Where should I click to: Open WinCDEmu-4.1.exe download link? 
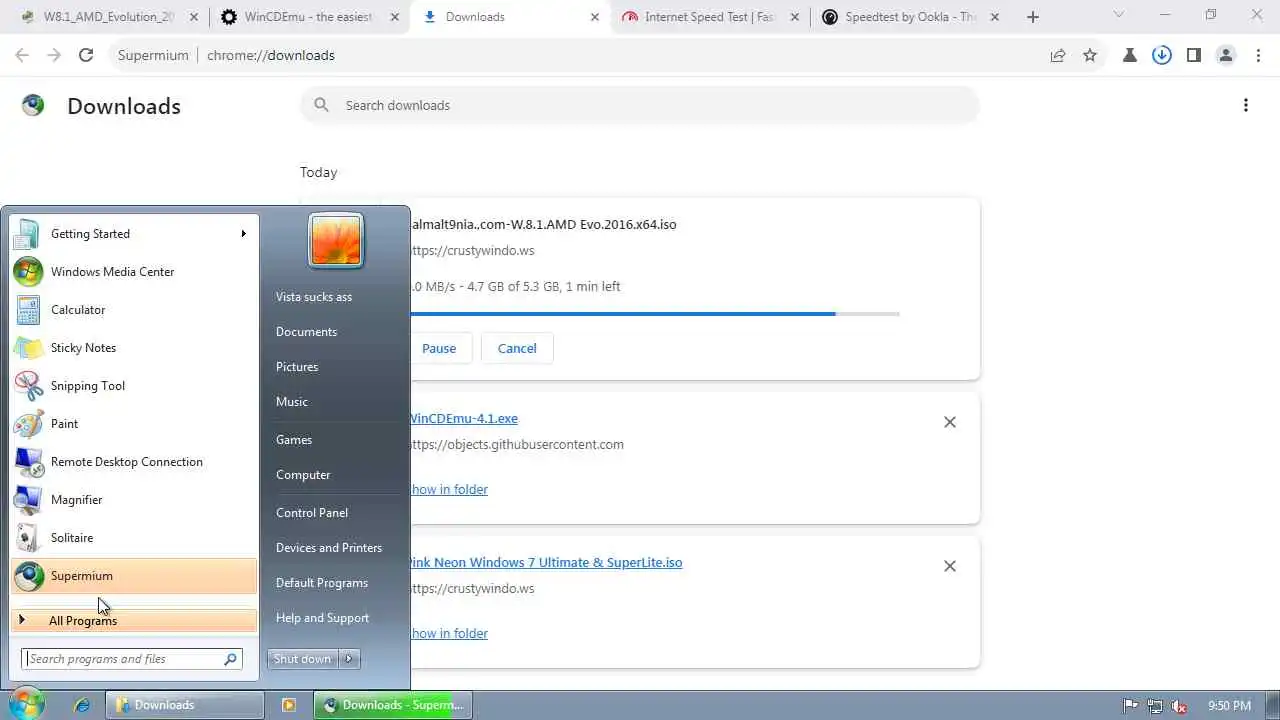coord(464,419)
